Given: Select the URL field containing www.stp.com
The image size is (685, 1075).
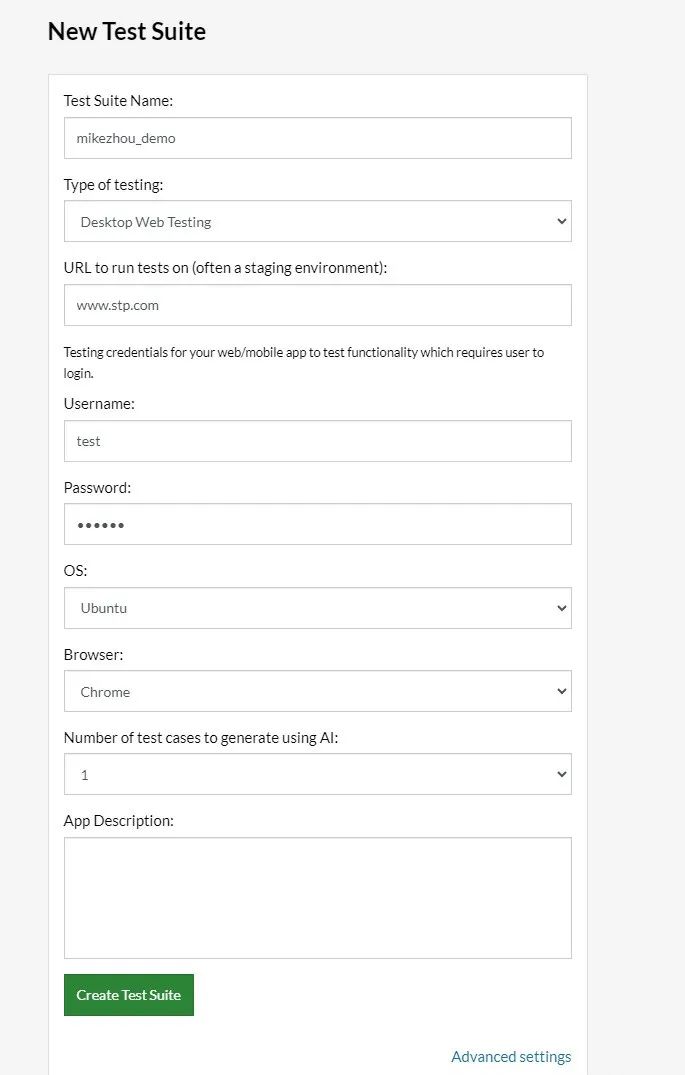Looking at the screenshot, I should (x=317, y=305).
